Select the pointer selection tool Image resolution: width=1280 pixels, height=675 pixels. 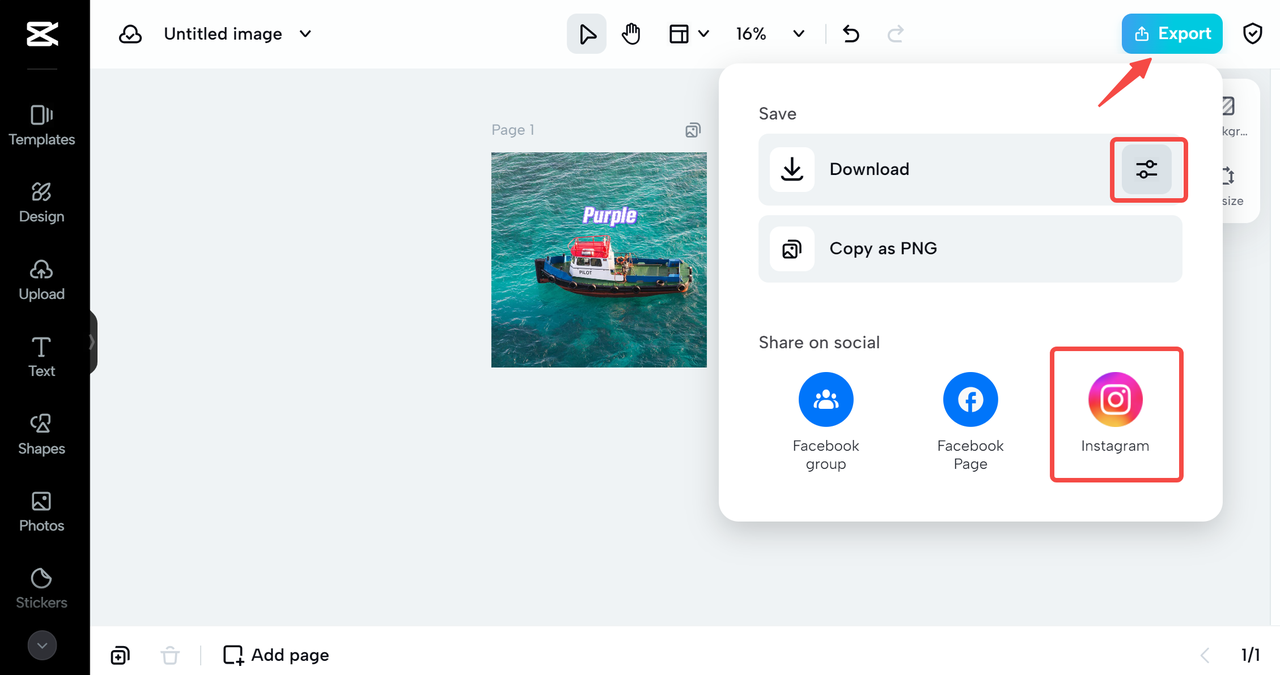click(587, 34)
